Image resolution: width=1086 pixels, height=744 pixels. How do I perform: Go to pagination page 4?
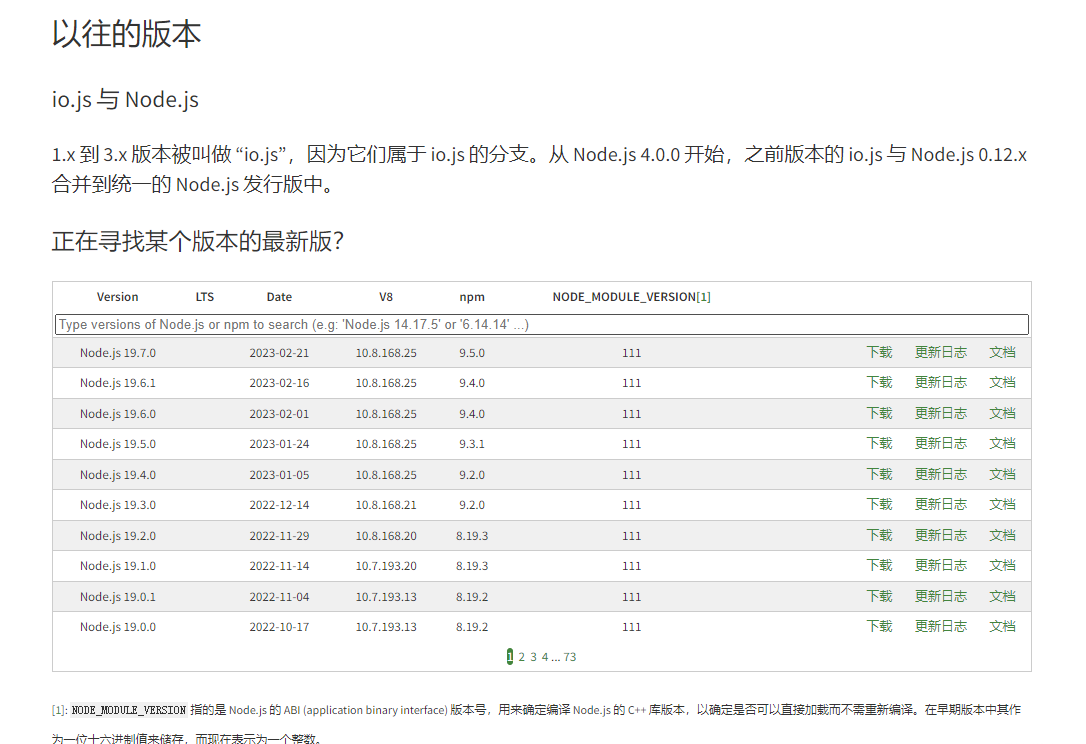coord(545,657)
